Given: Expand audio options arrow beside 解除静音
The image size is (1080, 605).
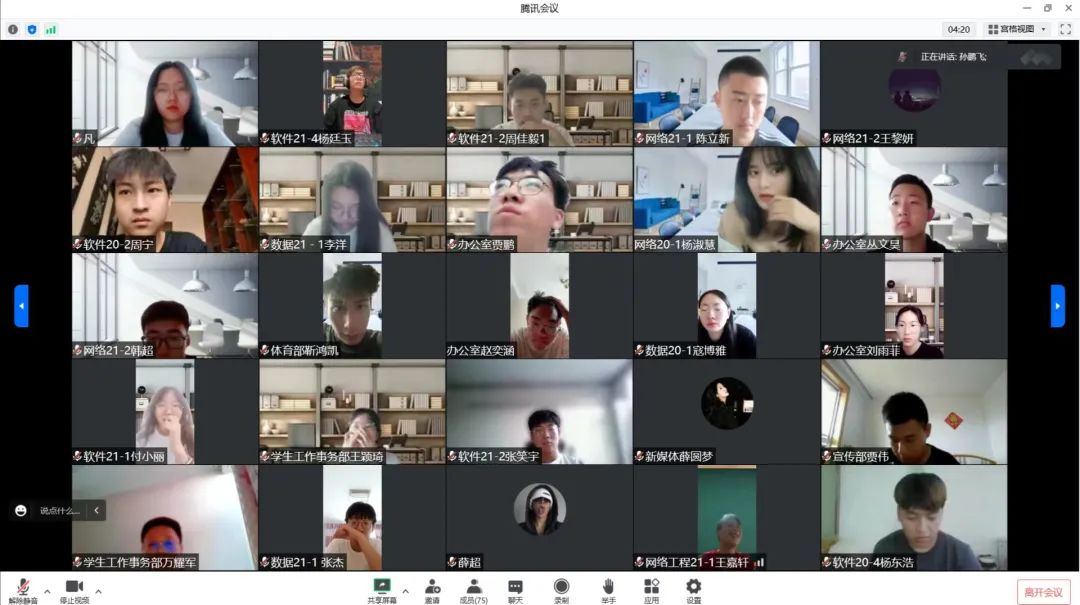Looking at the screenshot, I should pyautogui.click(x=47, y=591).
